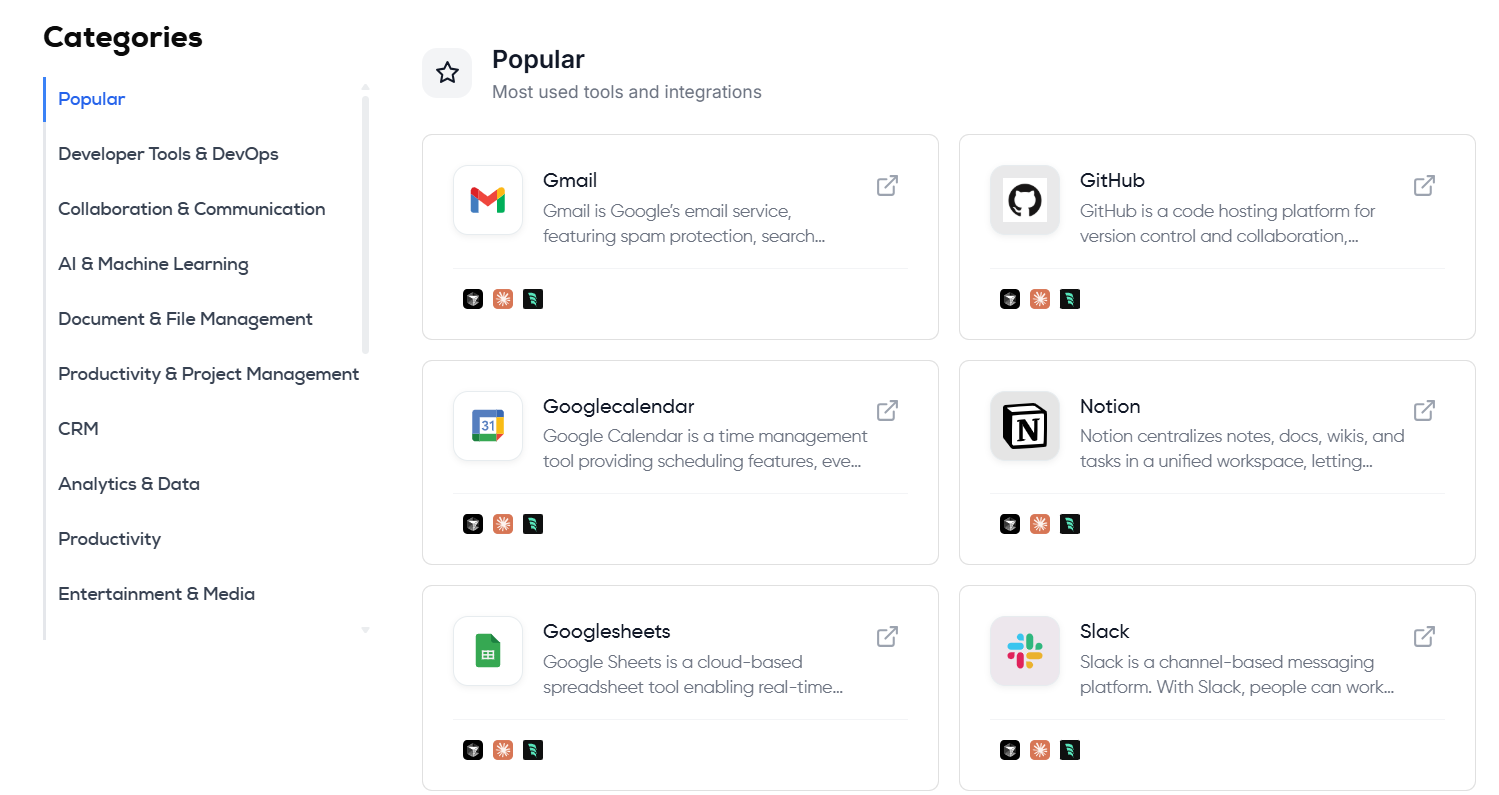This screenshot has width=1499, height=795.
Task: Click the Googlecalendar card title
Action: tap(618, 407)
